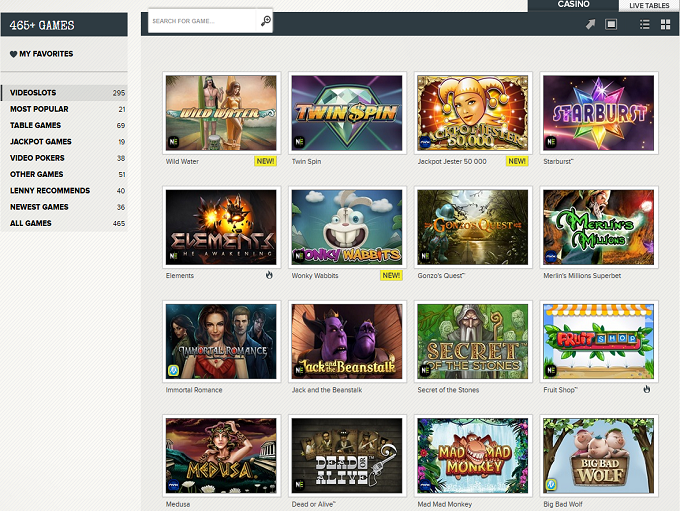Image resolution: width=680 pixels, height=511 pixels.
Task: Select the Lenny Recommends category
Action: (x=64, y=191)
